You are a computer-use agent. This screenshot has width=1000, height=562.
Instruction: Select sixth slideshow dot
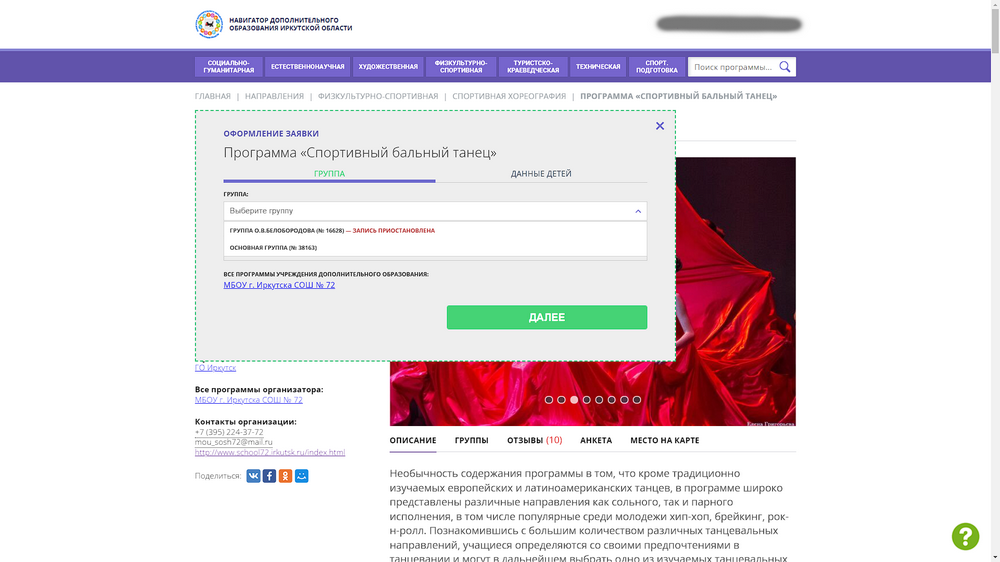pos(612,400)
